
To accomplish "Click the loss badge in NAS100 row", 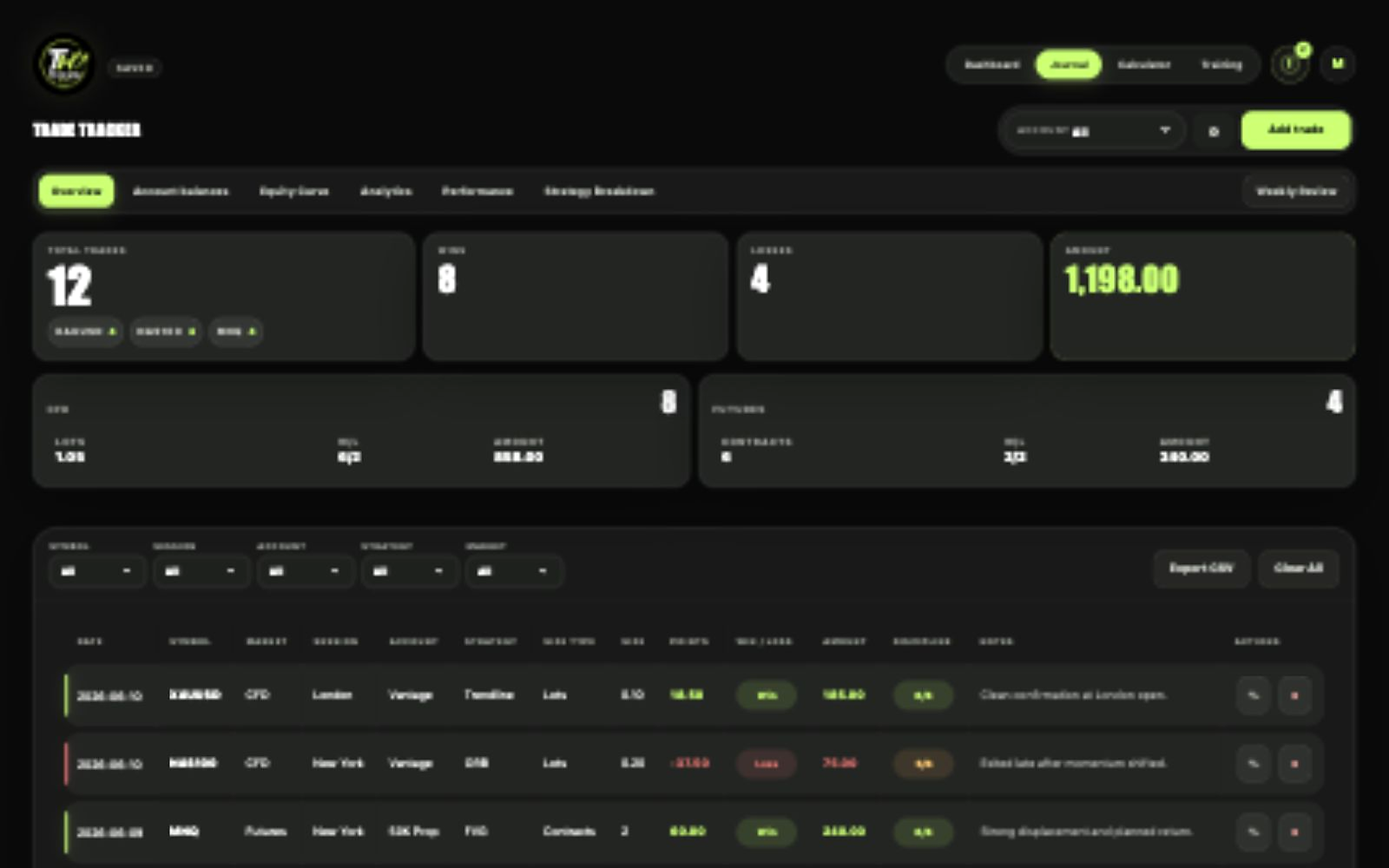I will pyautogui.click(x=766, y=763).
